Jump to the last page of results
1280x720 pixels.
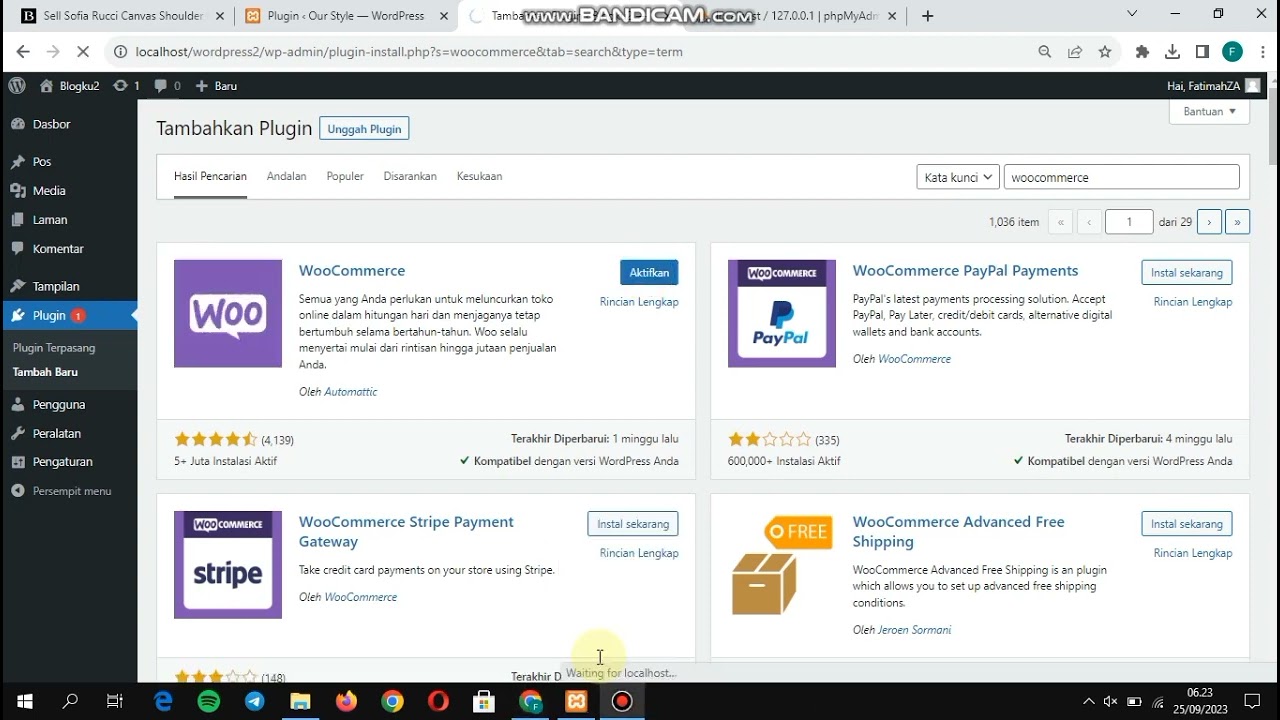pos(1238,222)
